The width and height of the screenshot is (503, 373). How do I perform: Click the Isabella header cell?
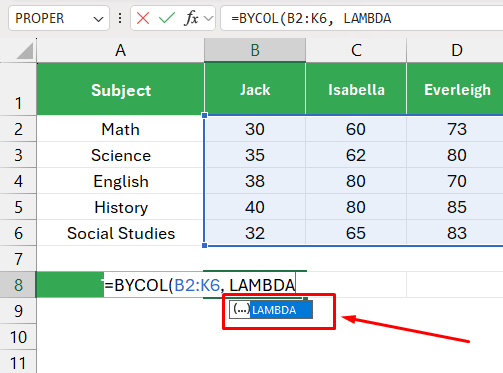pyautogui.click(x=356, y=89)
